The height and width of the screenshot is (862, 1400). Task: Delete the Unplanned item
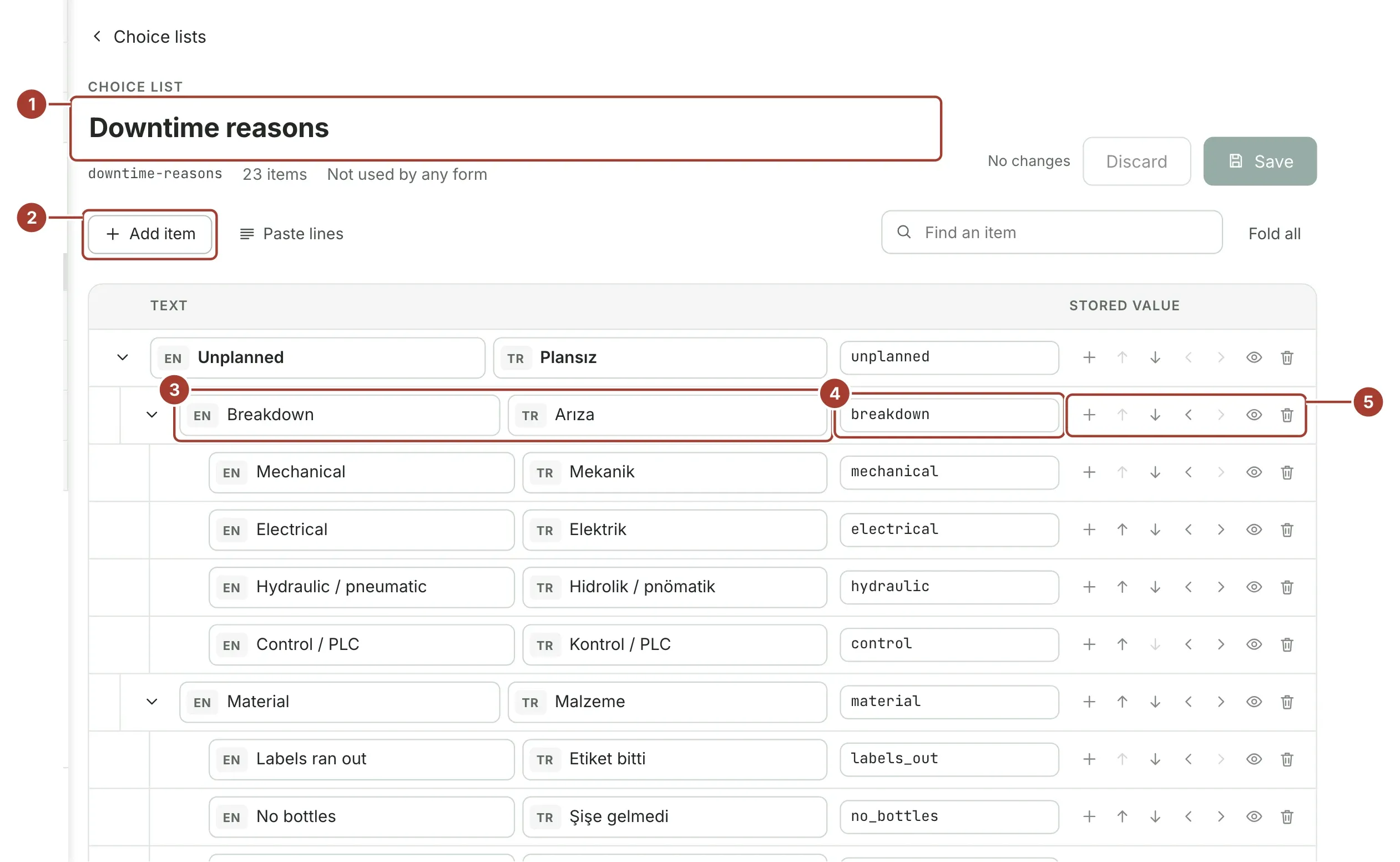[1287, 358]
